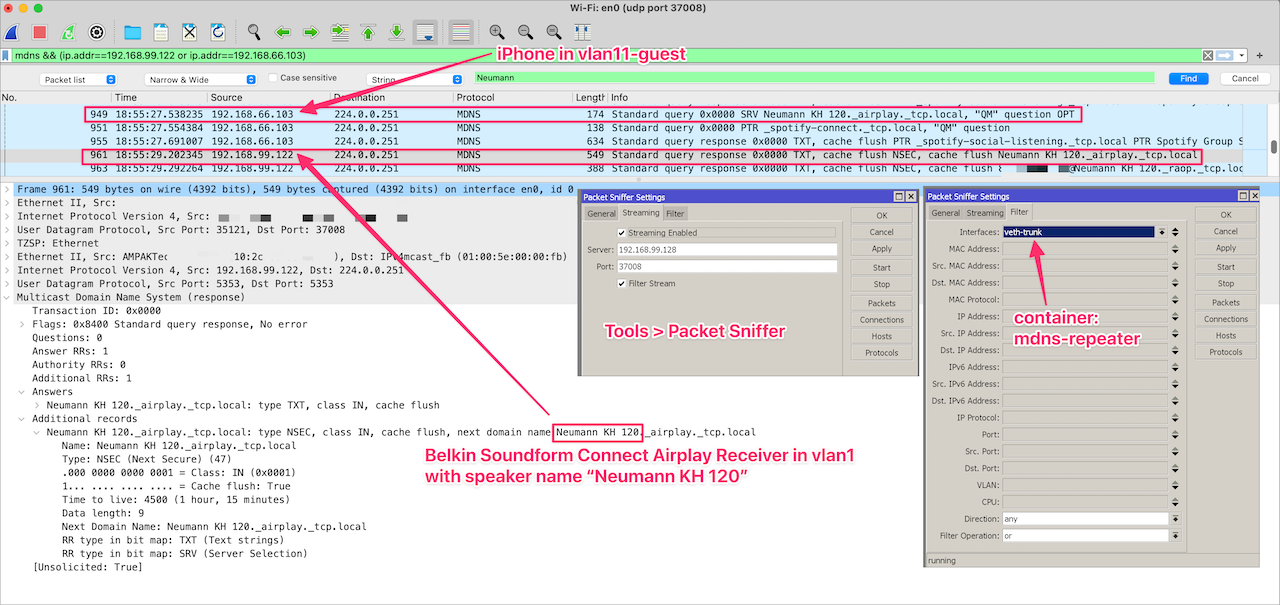Viewport: 1280px width, 605px height.
Task: Click the Go to specified packet icon
Action: [339, 33]
